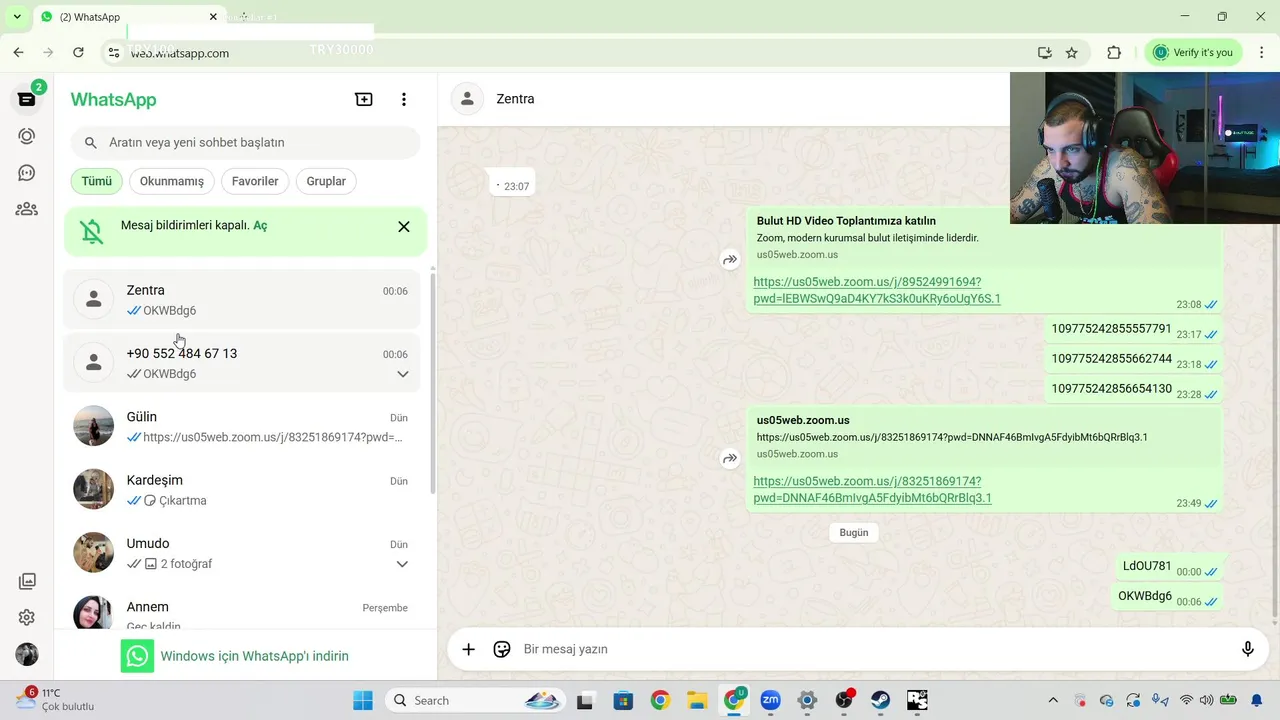Go back in the browser
The width and height of the screenshot is (1280, 720).
(18, 52)
